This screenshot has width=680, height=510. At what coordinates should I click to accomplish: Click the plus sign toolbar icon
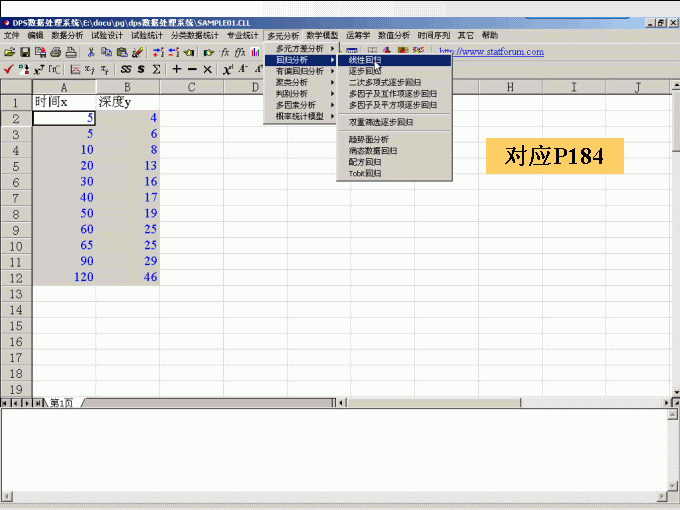tap(176, 69)
